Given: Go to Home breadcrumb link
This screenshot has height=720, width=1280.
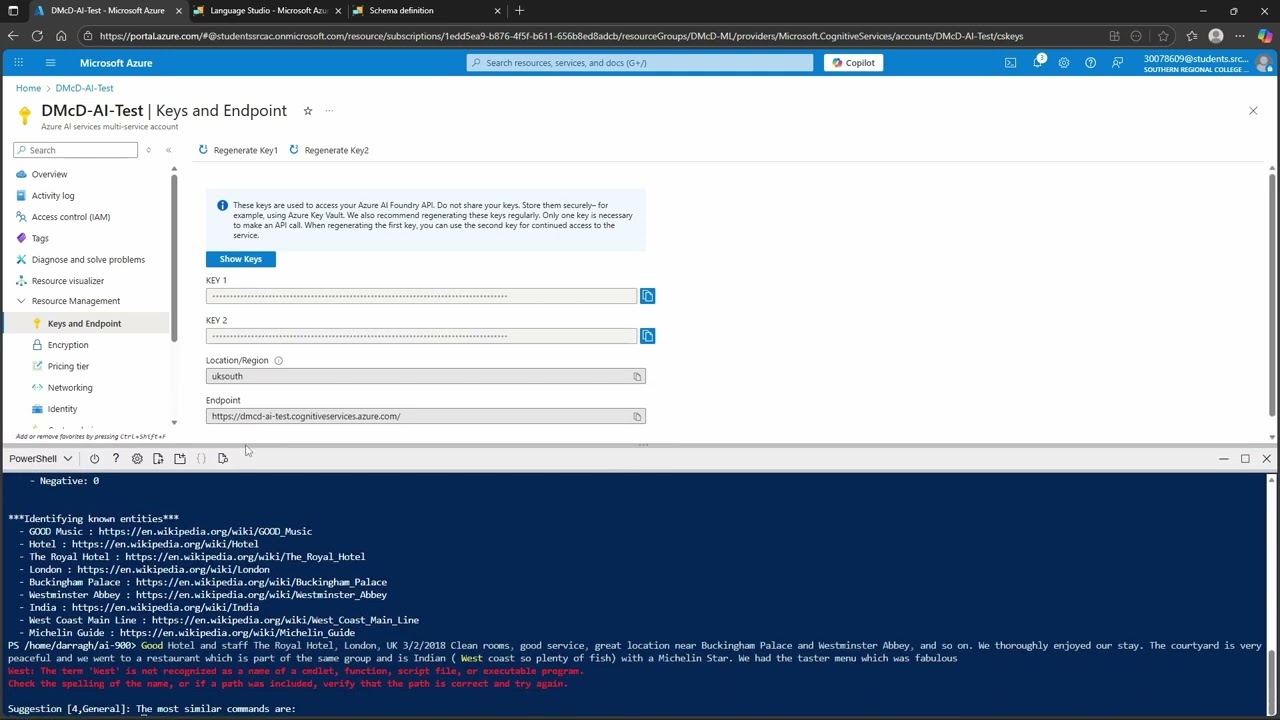Looking at the screenshot, I should coord(28,88).
